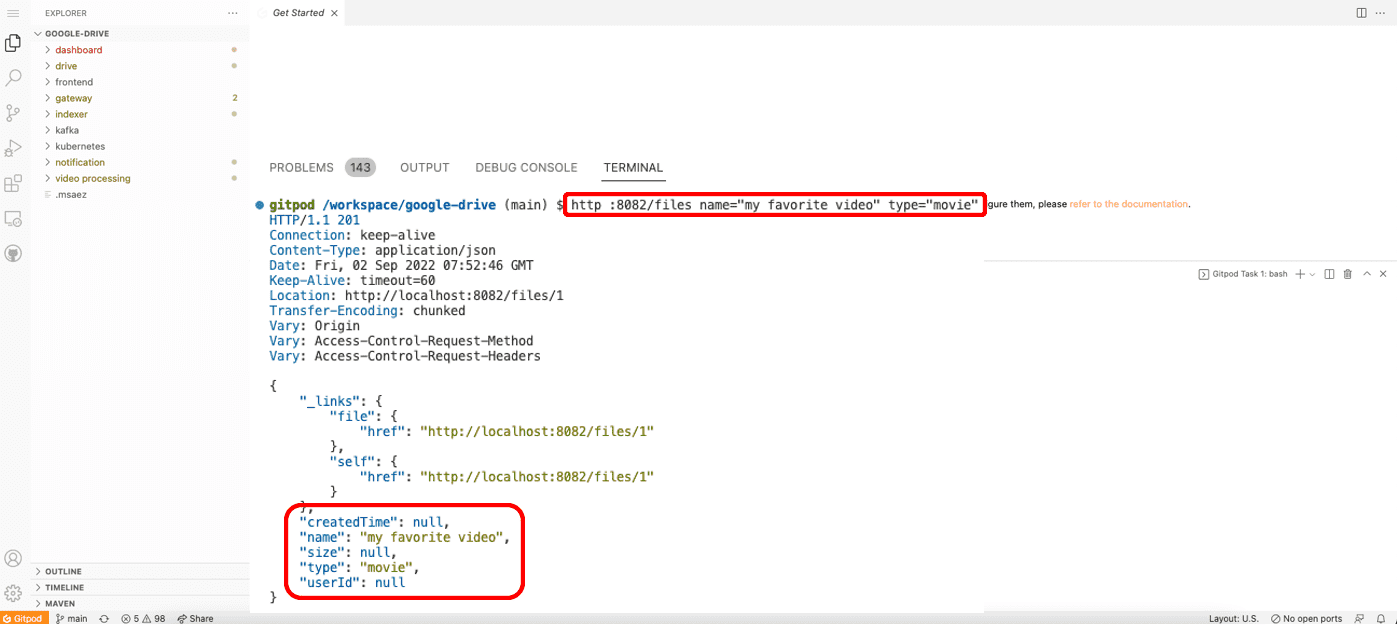
Task: Click Share in the status bar
Action: pyautogui.click(x=195, y=619)
